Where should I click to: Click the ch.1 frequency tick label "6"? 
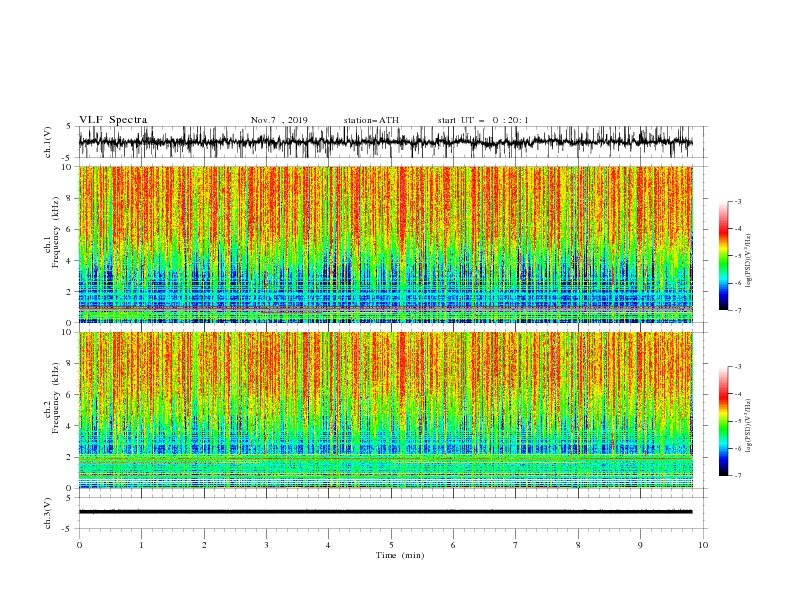click(69, 230)
